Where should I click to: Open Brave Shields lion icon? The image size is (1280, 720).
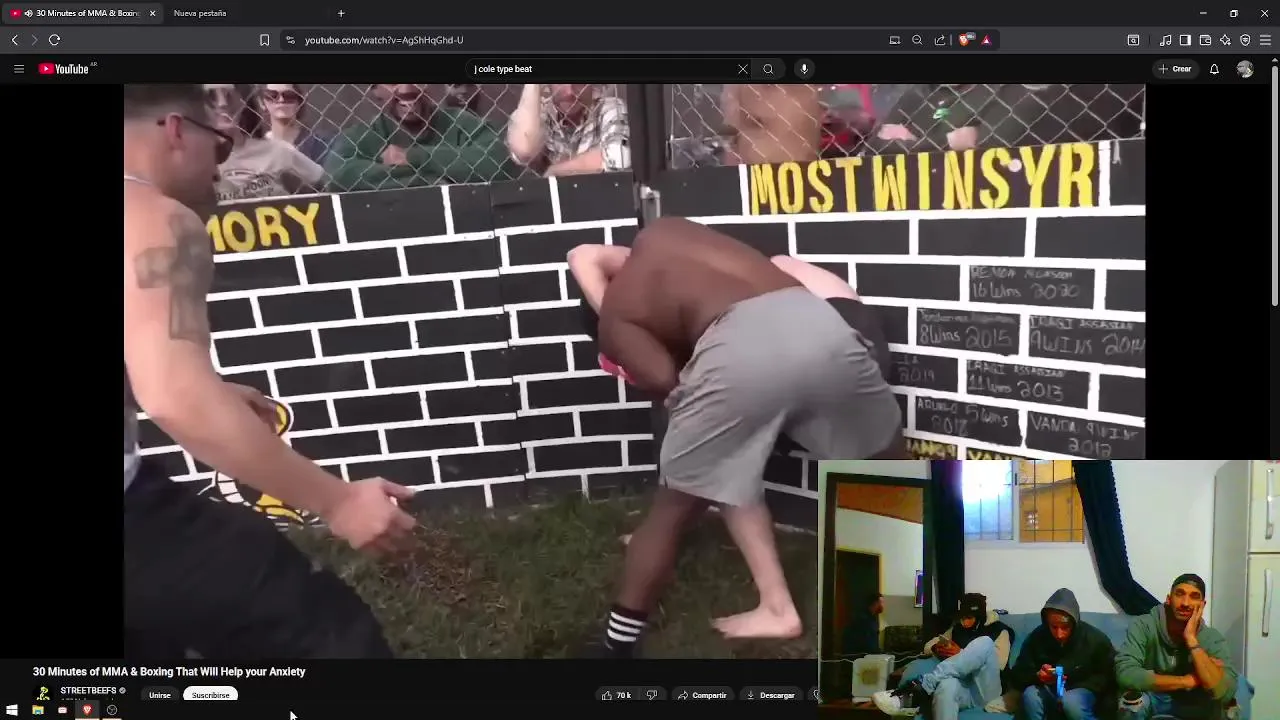point(964,40)
